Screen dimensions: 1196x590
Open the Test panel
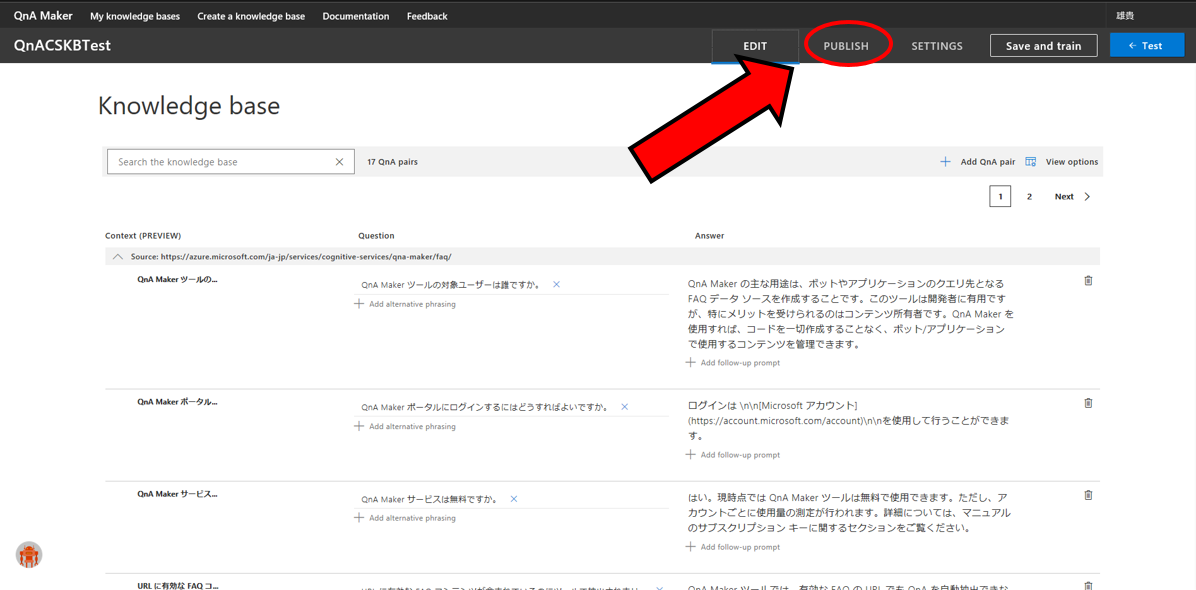tap(1146, 46)
